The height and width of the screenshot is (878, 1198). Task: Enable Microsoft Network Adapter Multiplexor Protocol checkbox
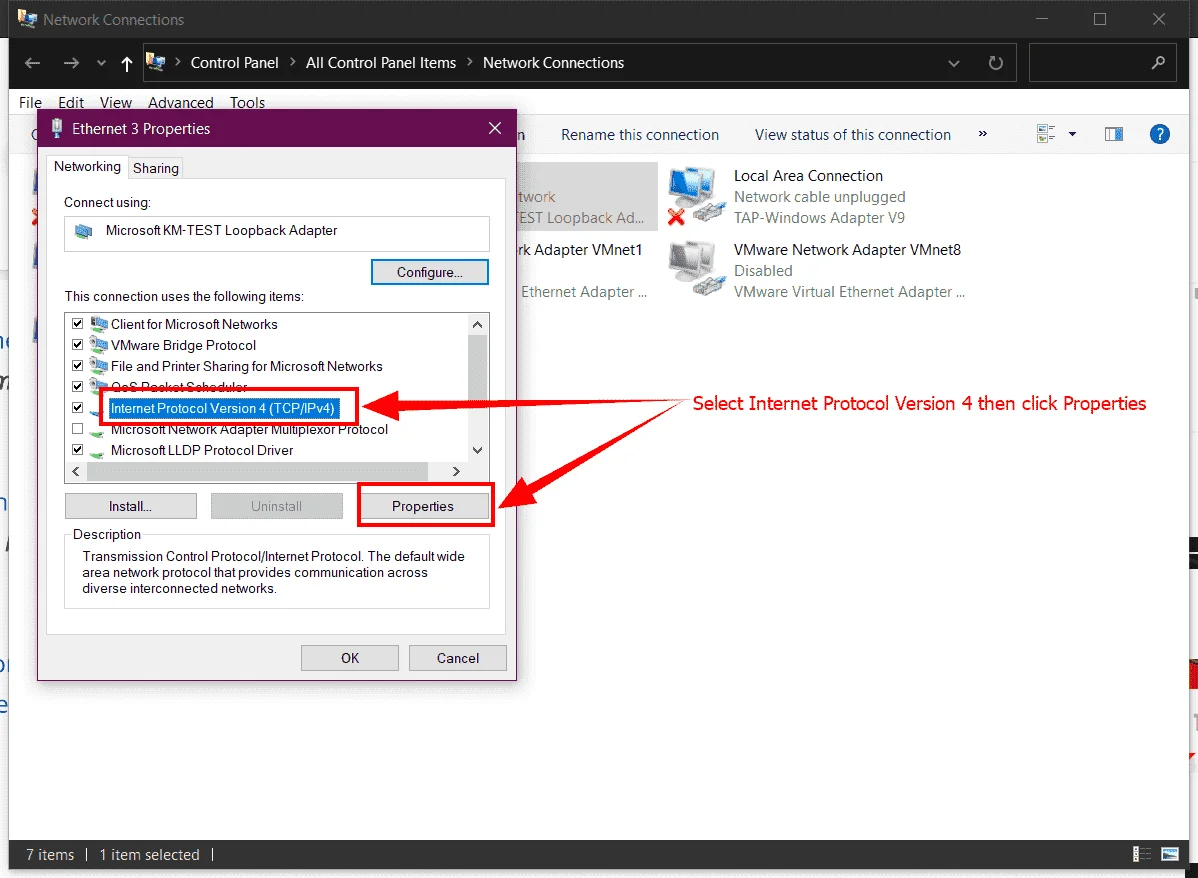coord(77,429)
